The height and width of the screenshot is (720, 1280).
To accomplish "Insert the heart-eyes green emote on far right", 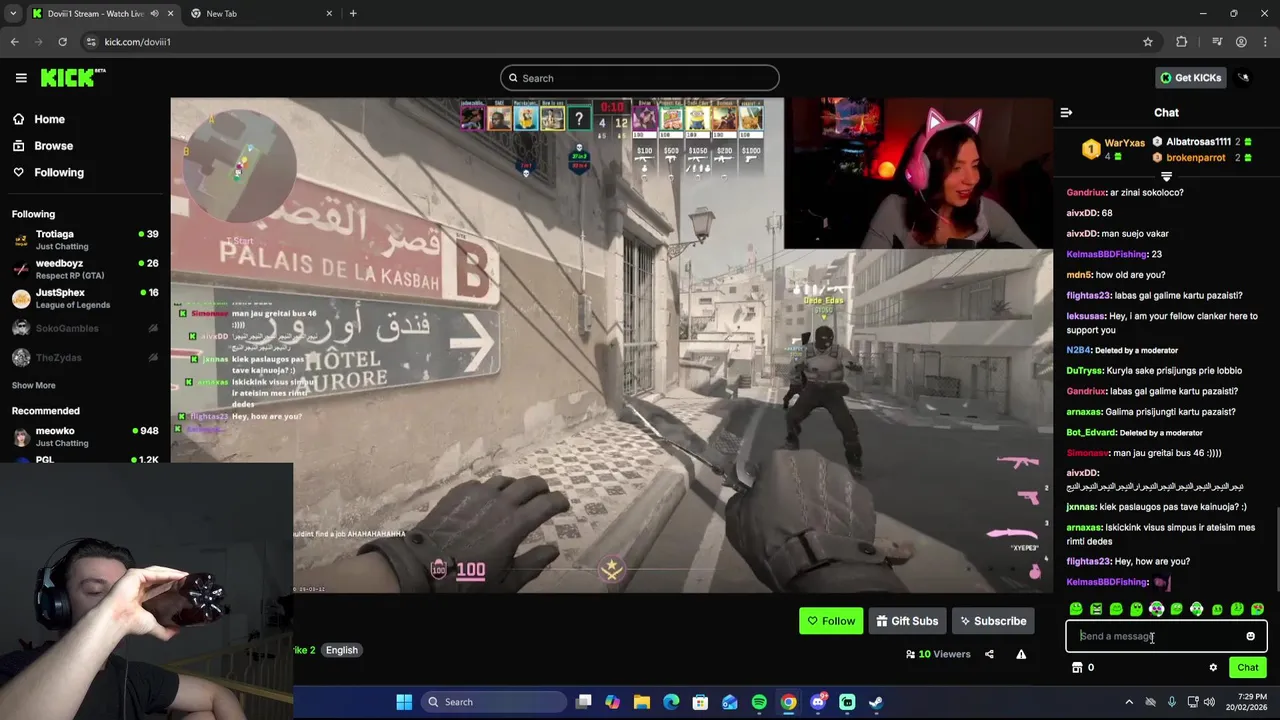I will tap(1257, 609).
